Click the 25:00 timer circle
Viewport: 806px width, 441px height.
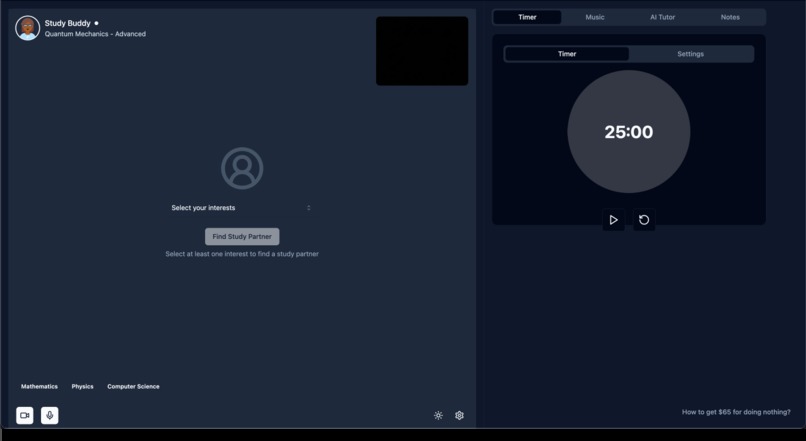click(x=629, y=132)
